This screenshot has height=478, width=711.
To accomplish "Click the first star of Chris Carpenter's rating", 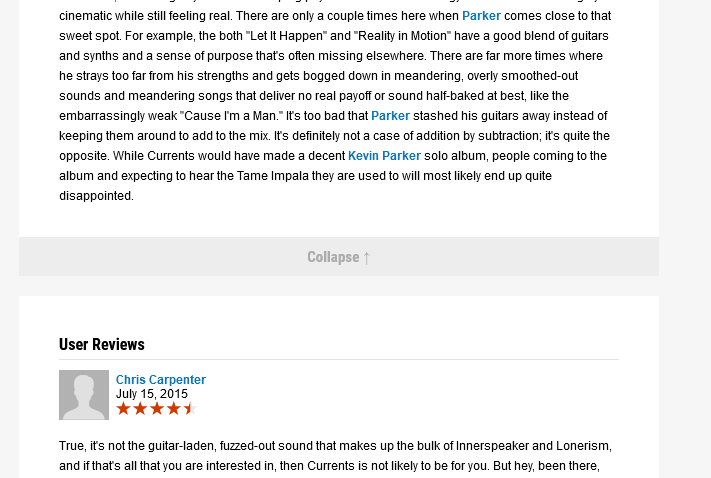I will 123,409.
